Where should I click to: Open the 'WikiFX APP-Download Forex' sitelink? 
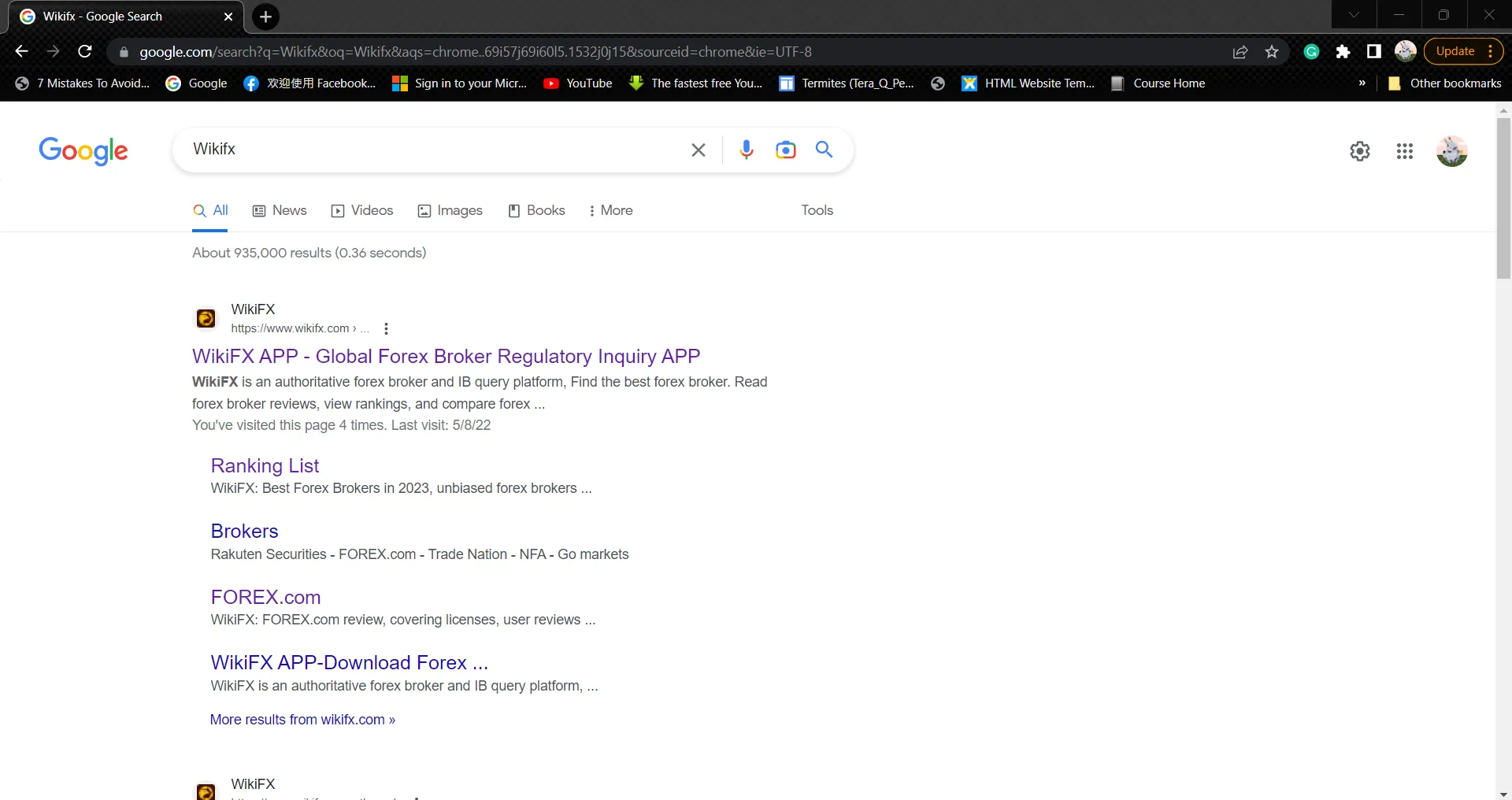click(x=349, y=663)
